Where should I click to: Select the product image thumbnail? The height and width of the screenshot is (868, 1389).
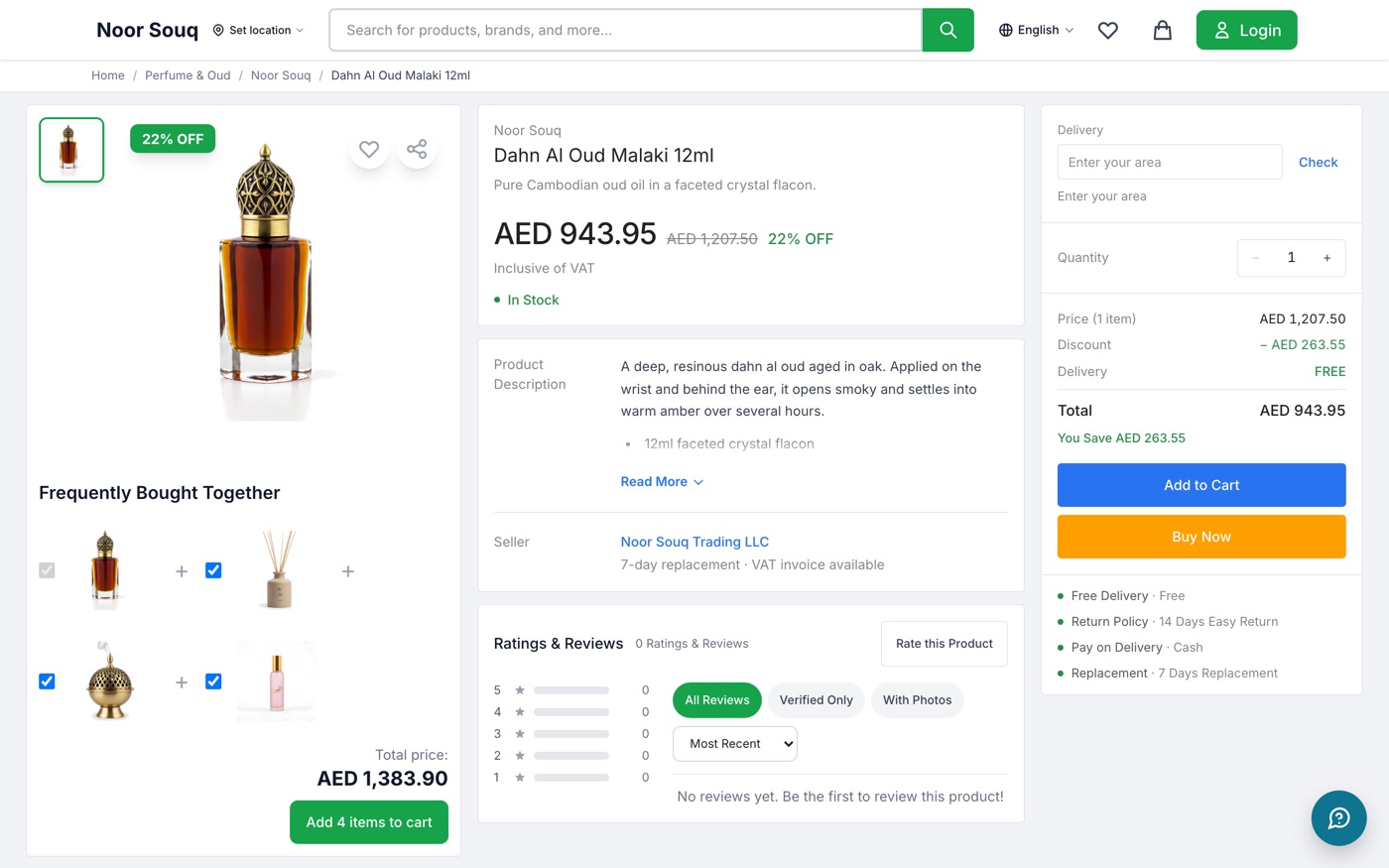71,150
